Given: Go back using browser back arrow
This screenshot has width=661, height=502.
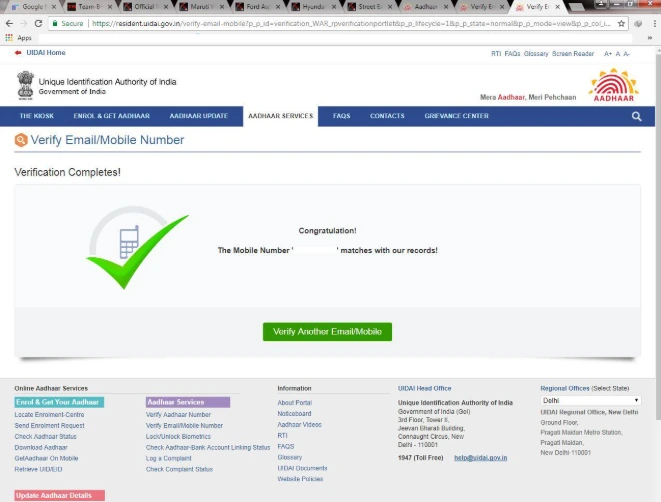Looking at the screenshot, I should [x=9, y=24].
